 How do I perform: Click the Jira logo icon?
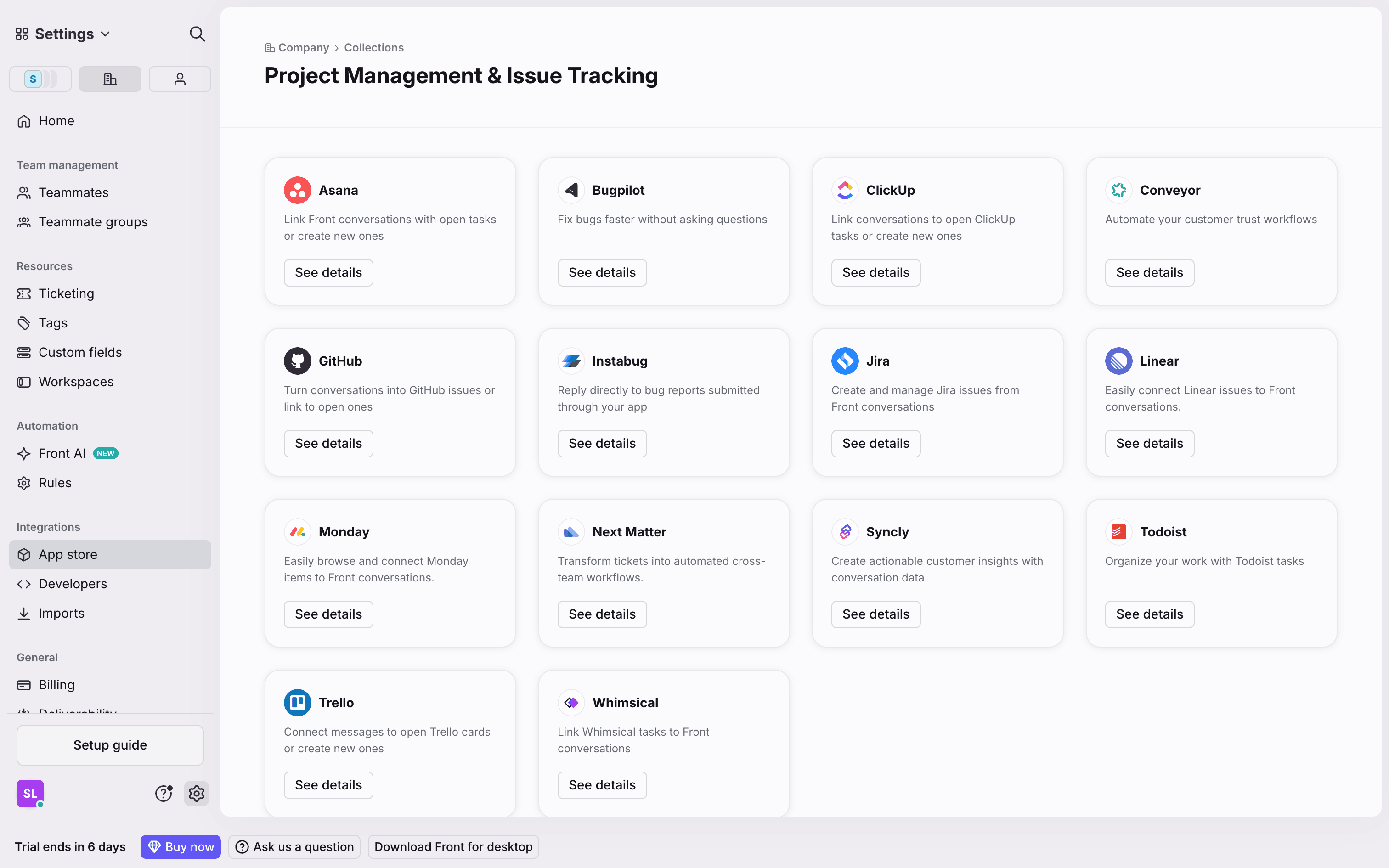click(845, 361)
